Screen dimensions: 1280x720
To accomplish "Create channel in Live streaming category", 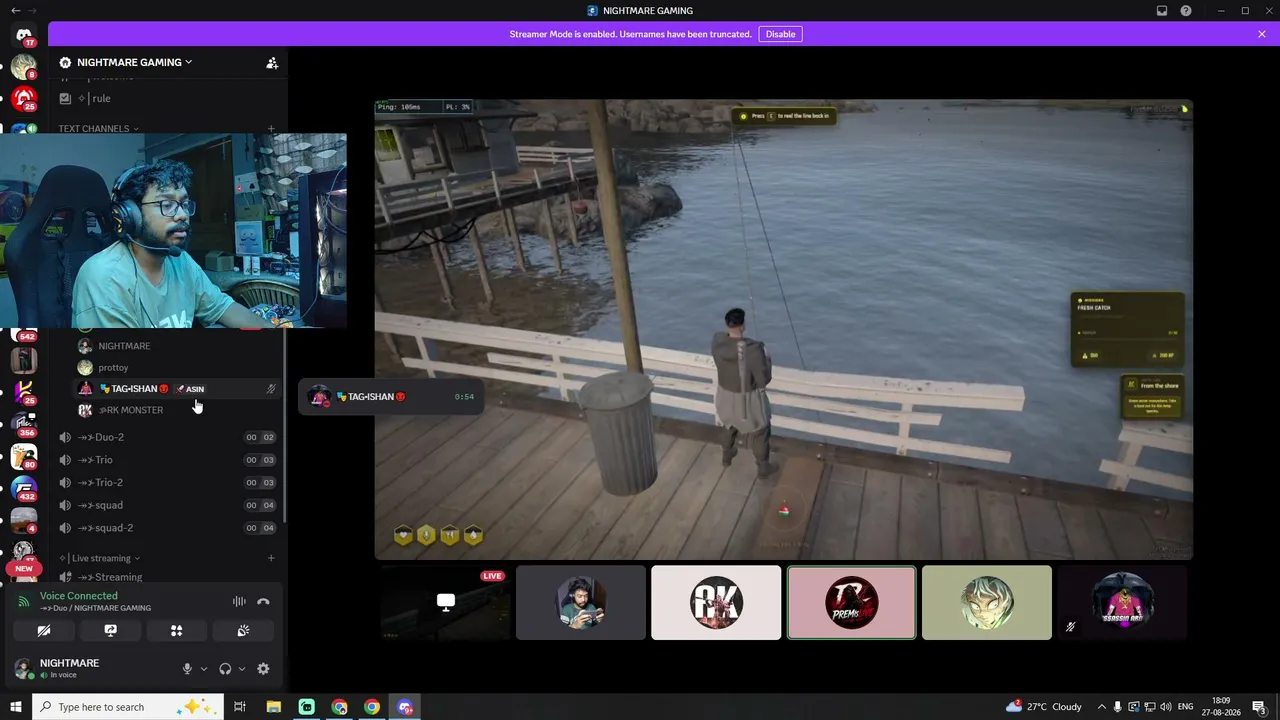I will pos(271,558).
